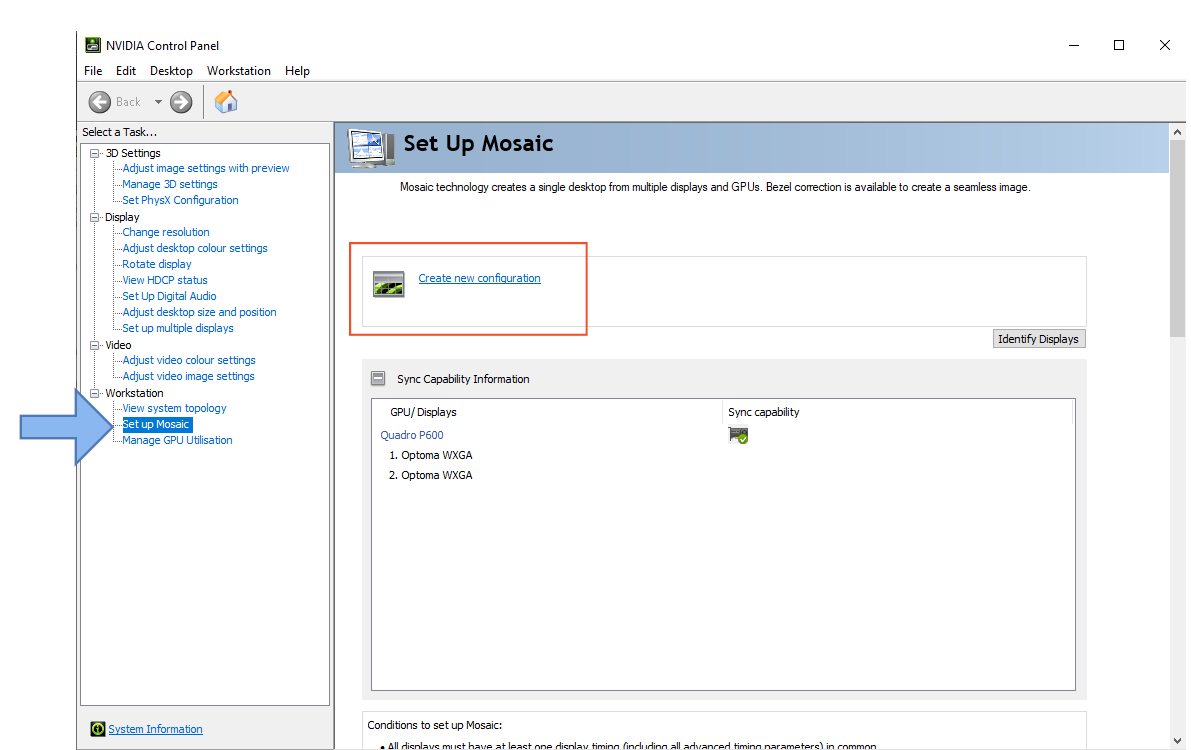Open the Help menu
The image size is (1191, 750).
click(x=297, y=71)
